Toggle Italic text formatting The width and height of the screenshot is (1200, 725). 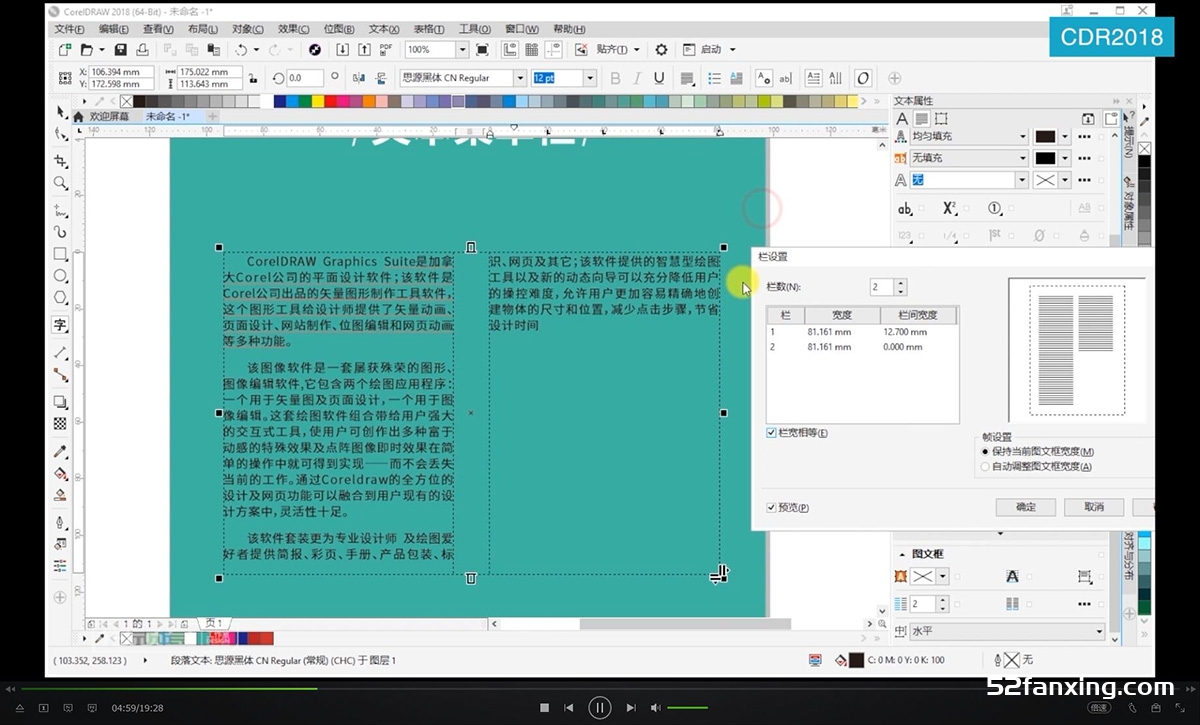[637, 78]
